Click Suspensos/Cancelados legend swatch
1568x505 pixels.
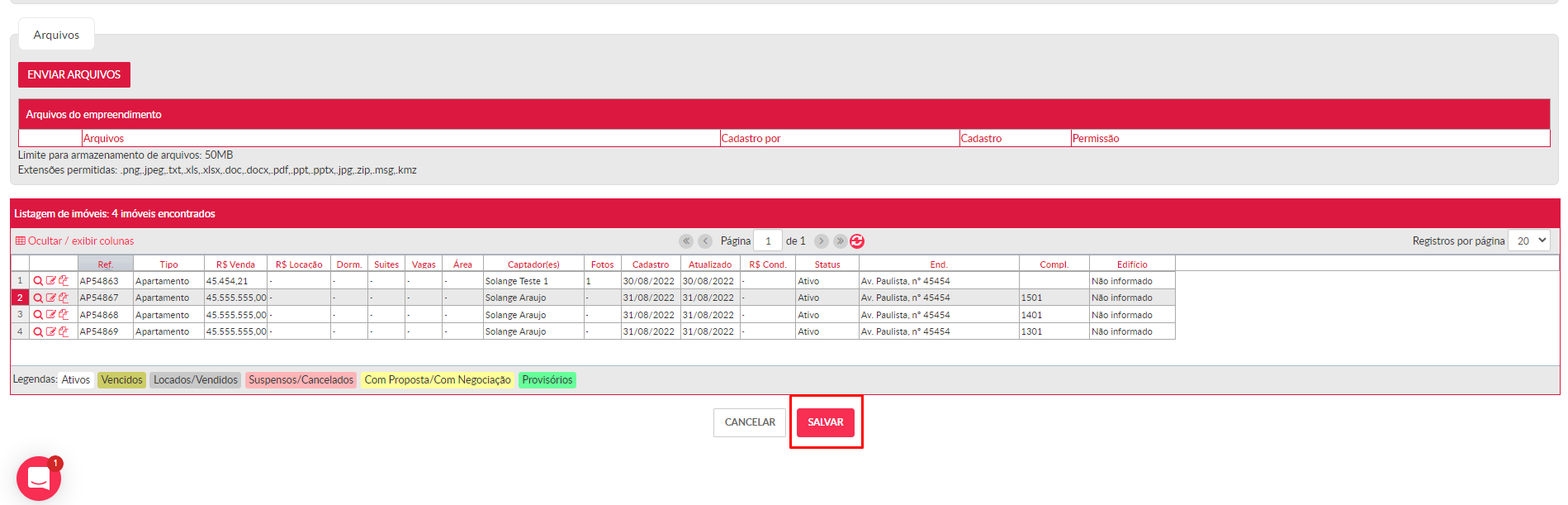(x=301, y=380)
